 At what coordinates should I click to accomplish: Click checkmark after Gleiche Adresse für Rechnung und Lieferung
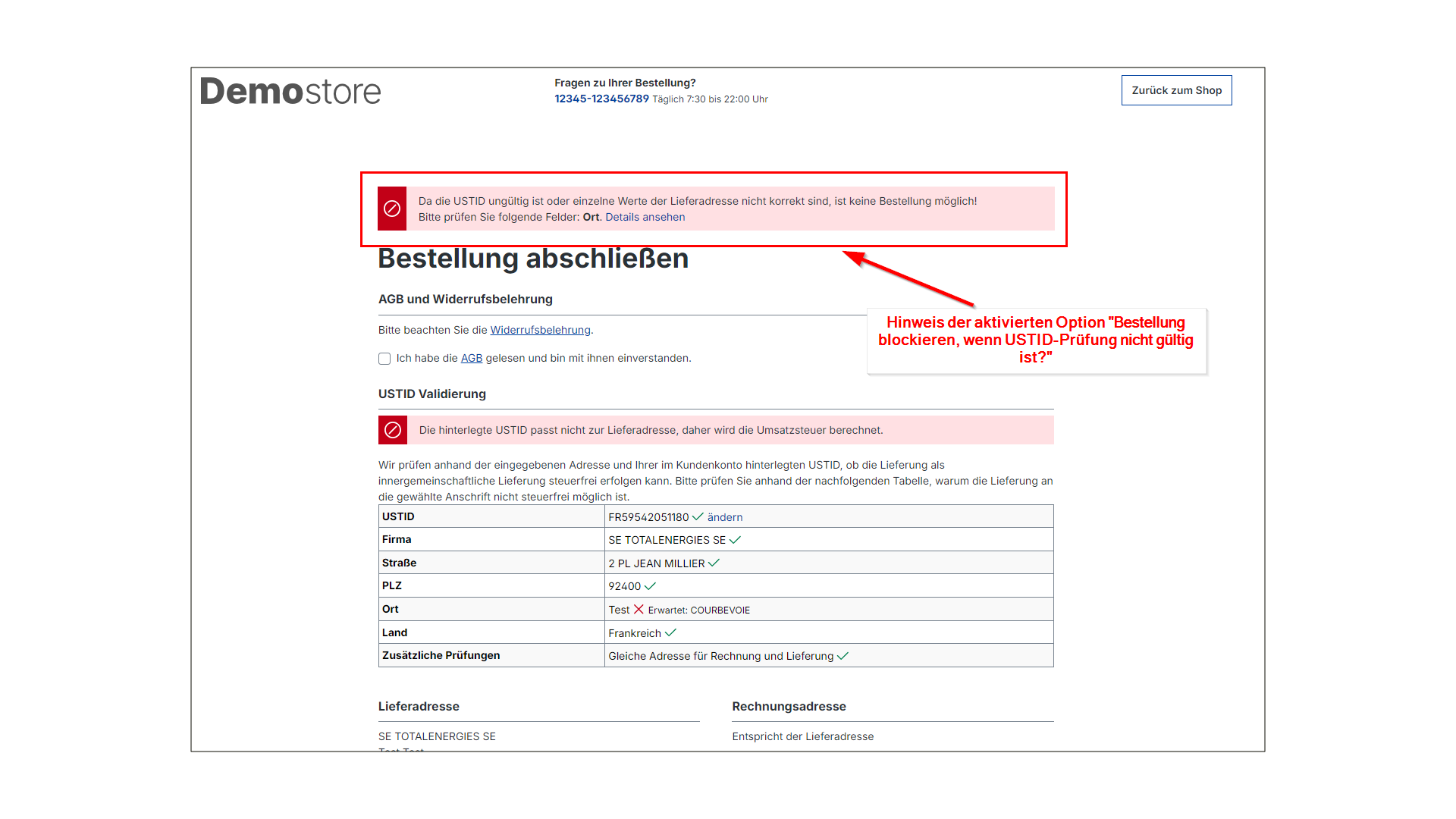843,656
